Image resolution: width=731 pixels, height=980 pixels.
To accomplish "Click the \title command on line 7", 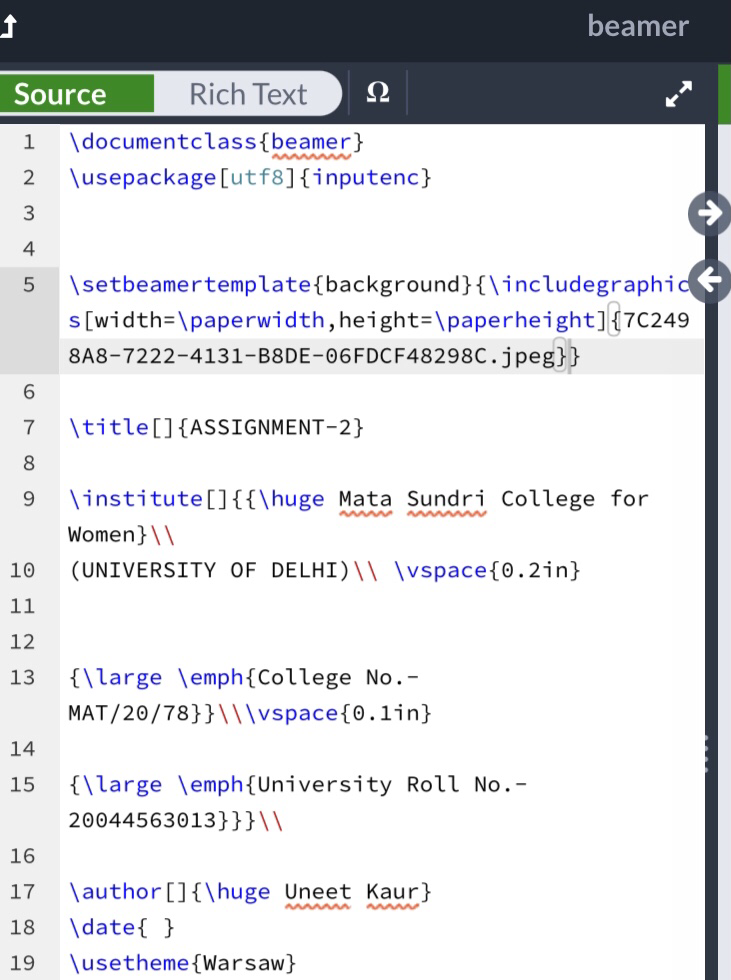I will pos(109,427).
